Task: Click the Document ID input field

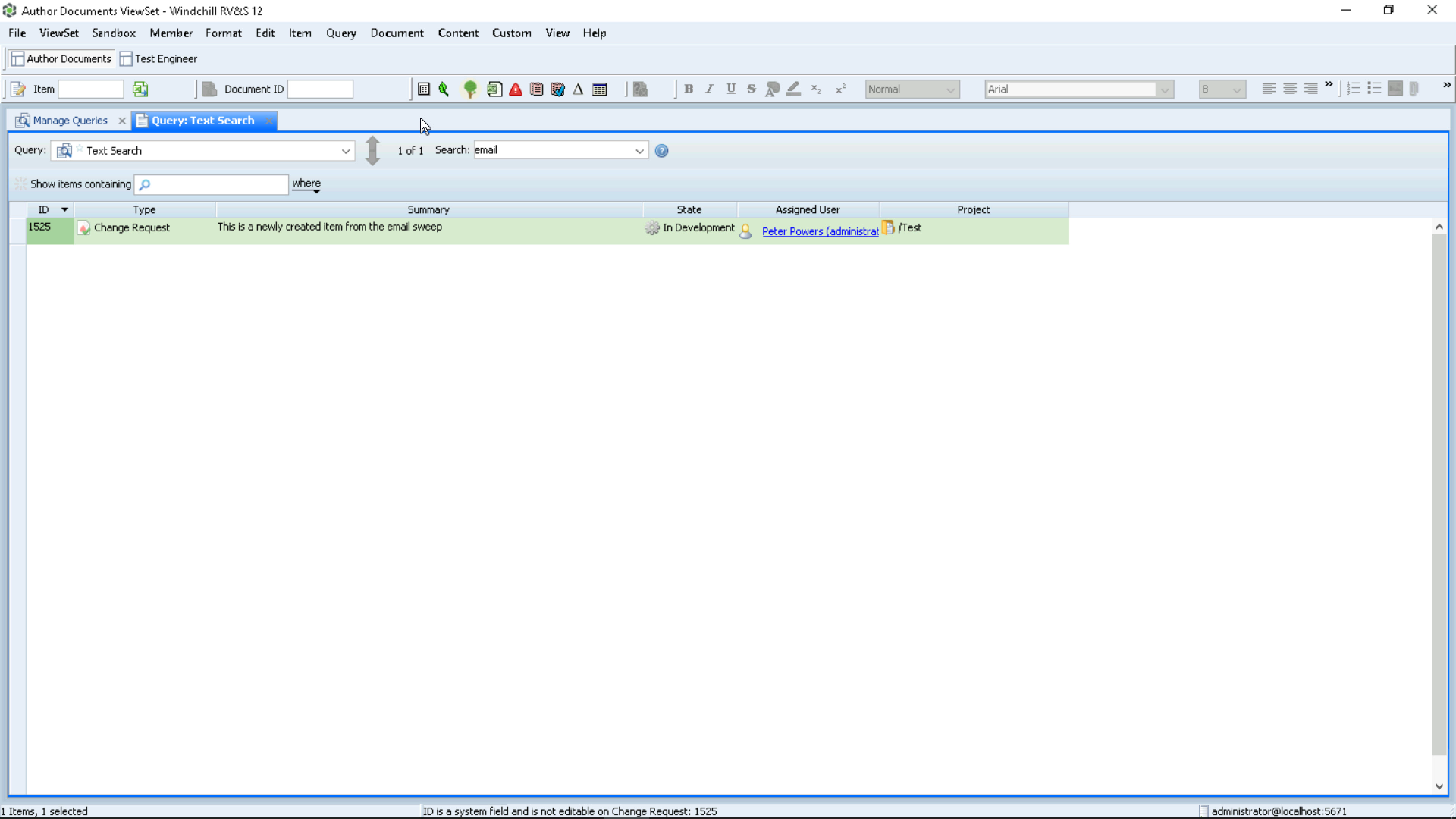Action: tap(320, 89)
